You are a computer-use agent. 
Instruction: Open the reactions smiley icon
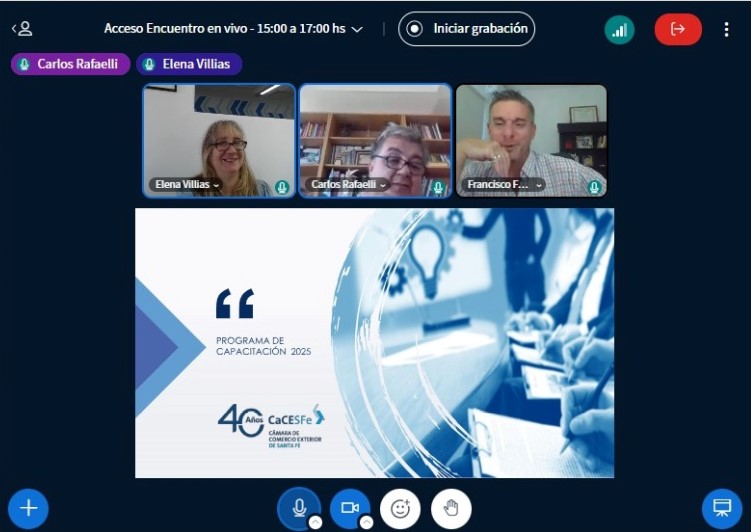click(x=400, y=508)
